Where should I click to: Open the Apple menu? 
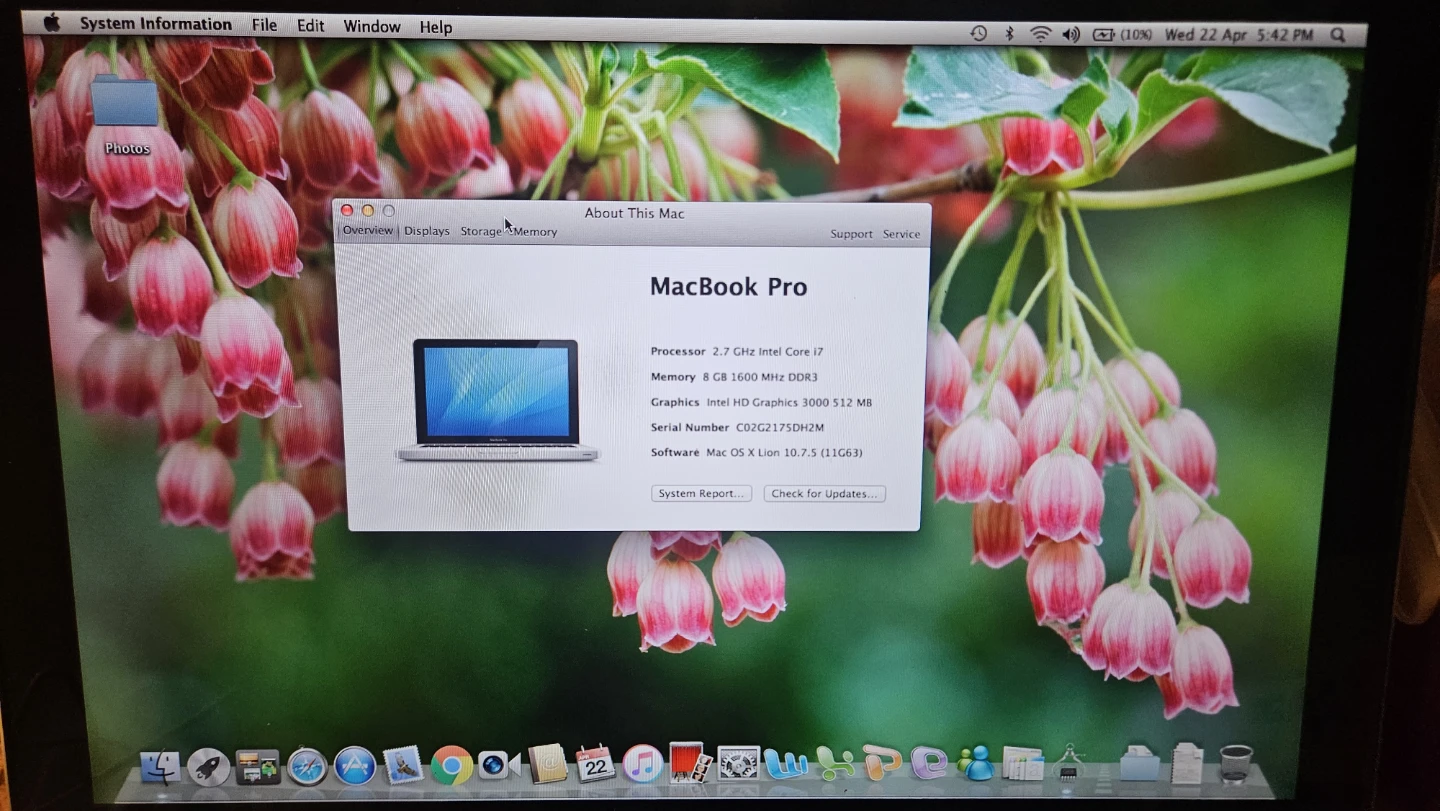51,24
